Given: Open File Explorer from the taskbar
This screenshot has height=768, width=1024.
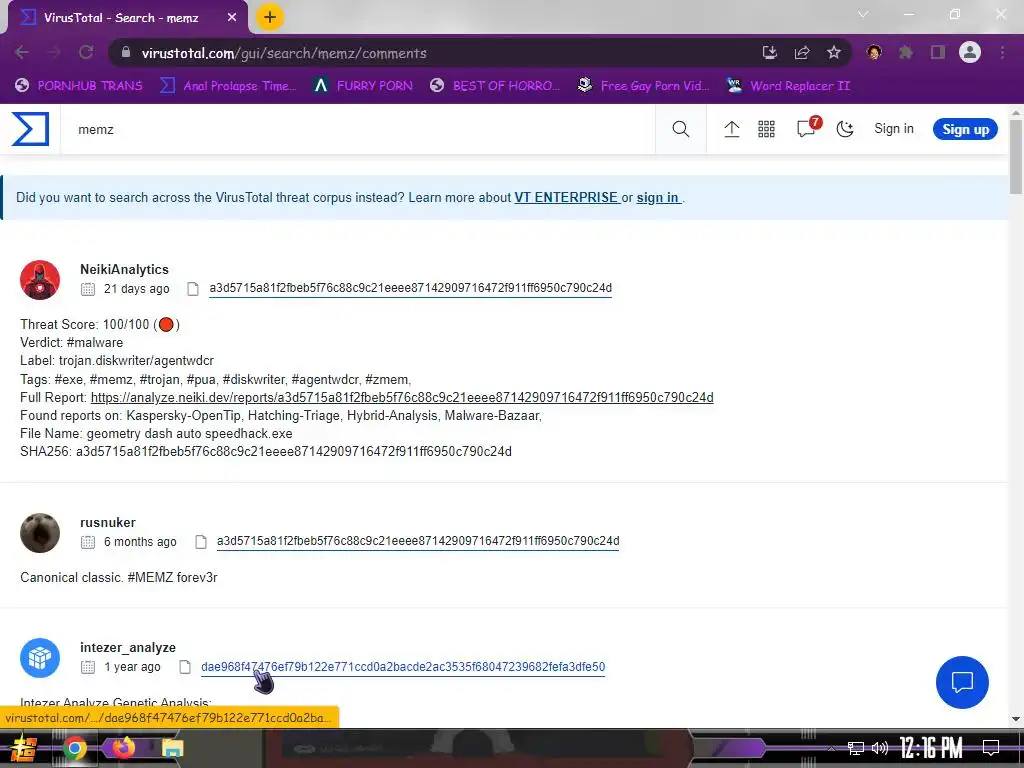Looking at the screenshot, I should (172, 748).
